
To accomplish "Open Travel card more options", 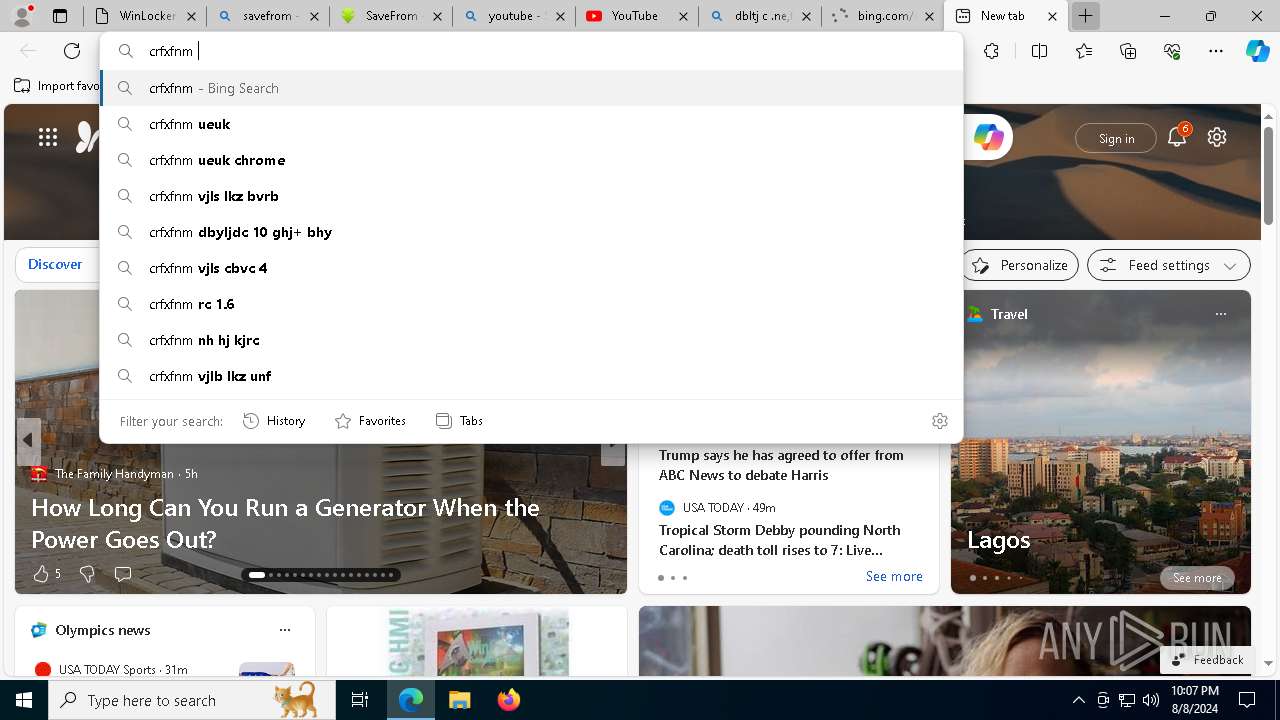I will 1220,314.
